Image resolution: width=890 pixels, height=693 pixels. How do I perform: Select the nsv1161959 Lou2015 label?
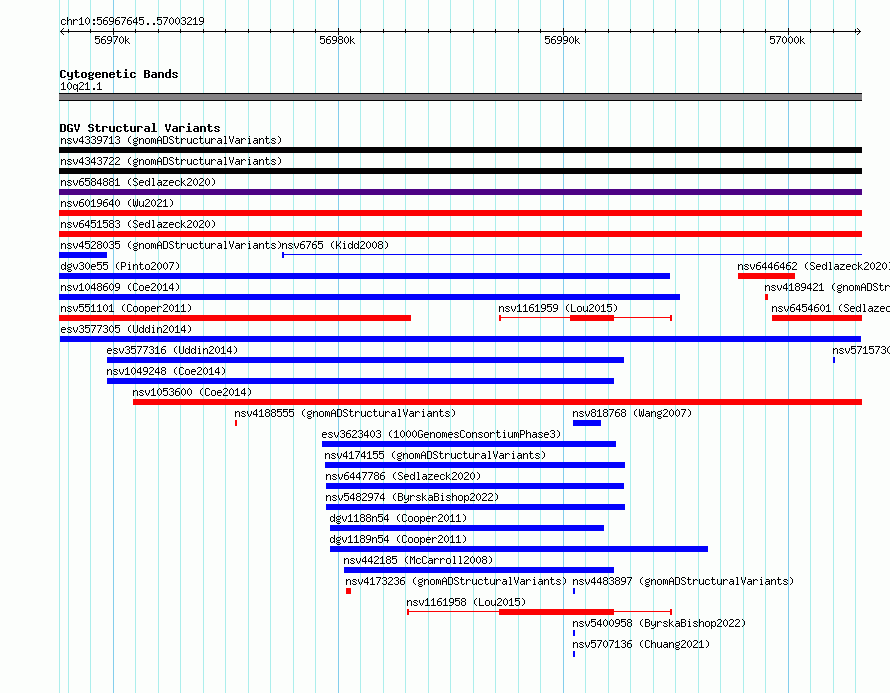558,308
